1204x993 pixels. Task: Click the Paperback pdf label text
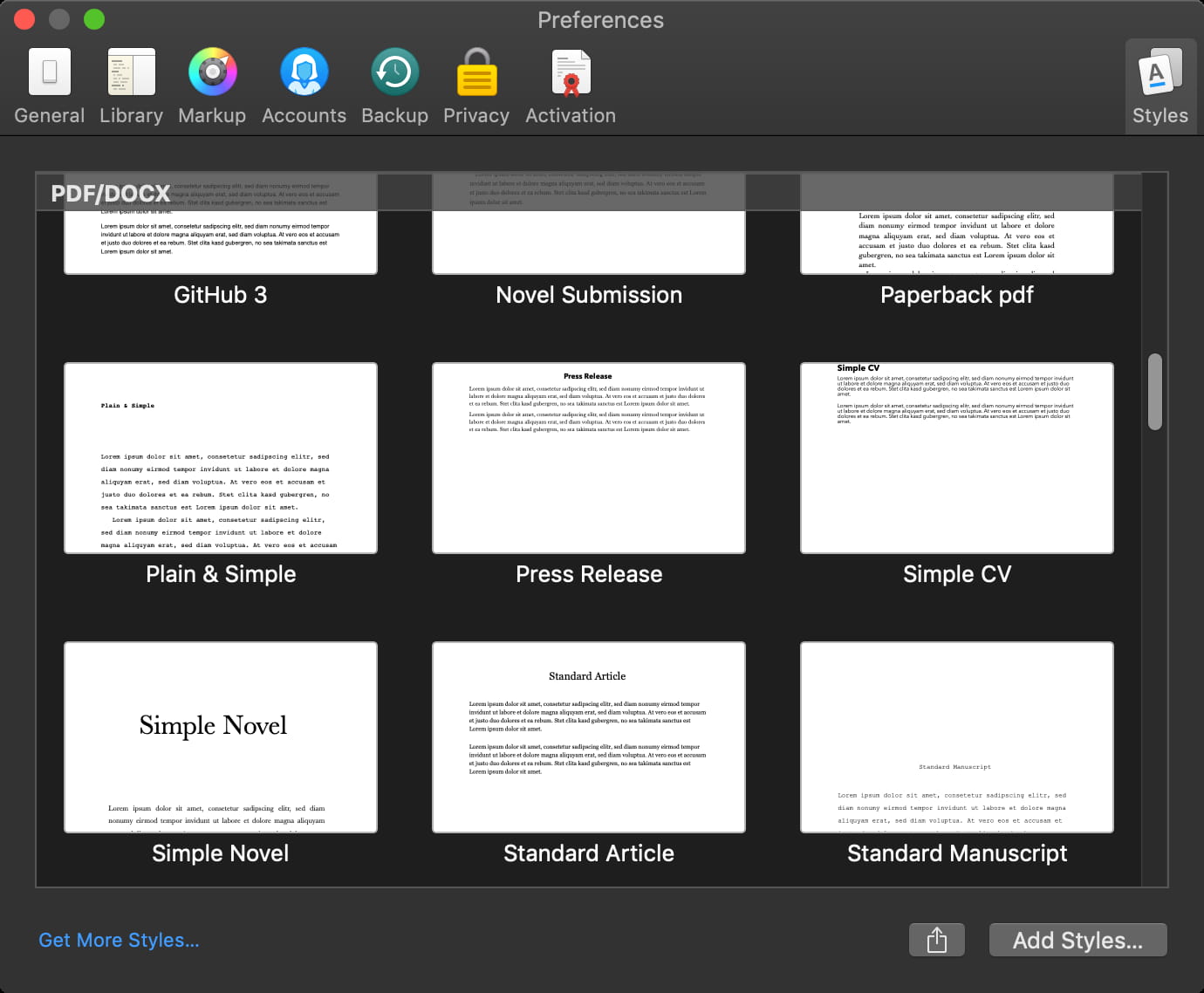957,295
